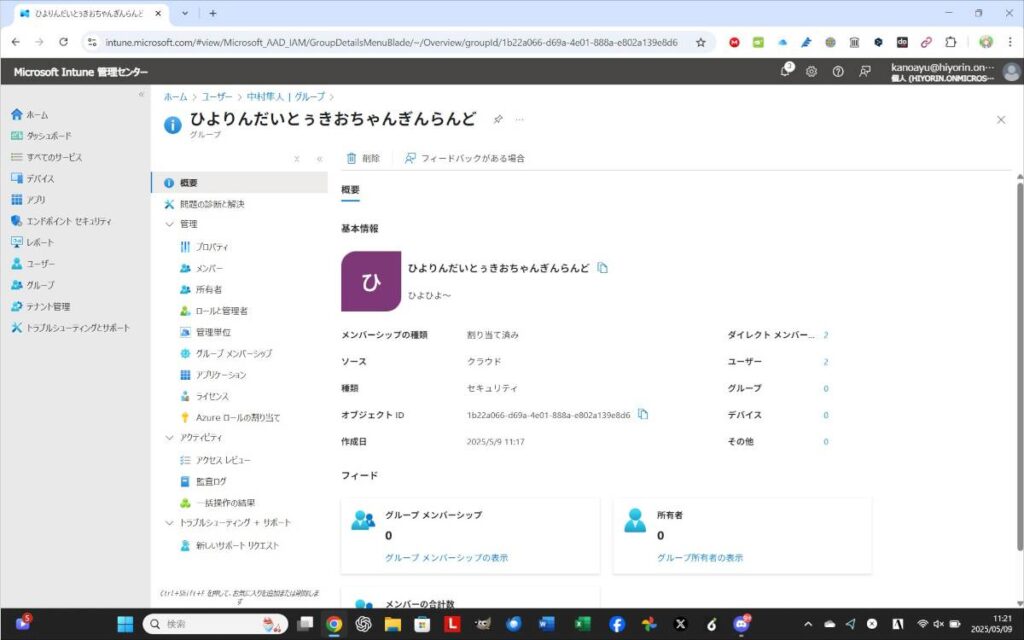The height and width of the screenshot is (640, 1024).
Task: Open settings gear in Intune header
Action: coord(811,72)
